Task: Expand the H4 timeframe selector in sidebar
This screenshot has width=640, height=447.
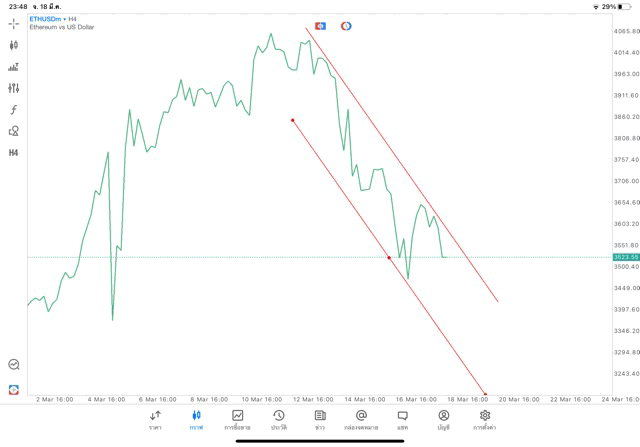Action: 14,153
